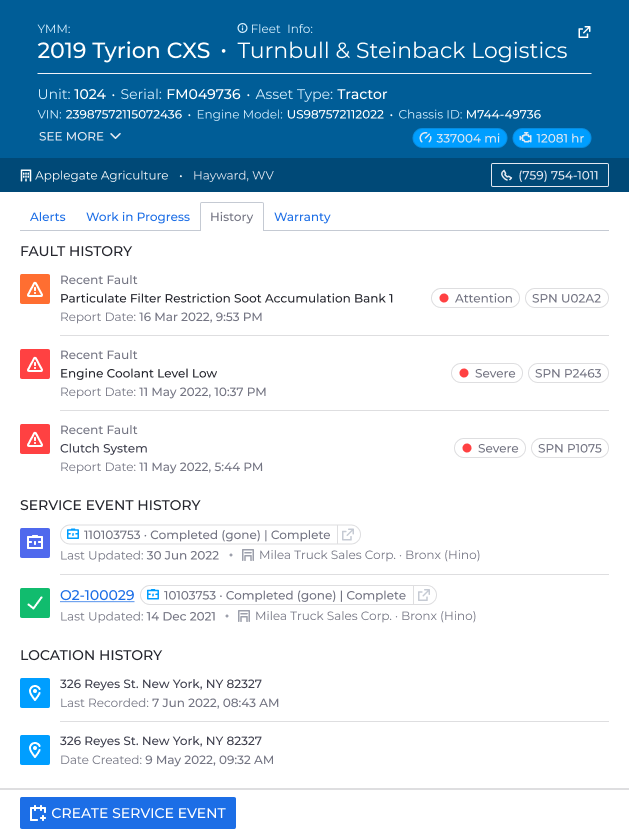Go to the Warranty tab

[302, 217]
